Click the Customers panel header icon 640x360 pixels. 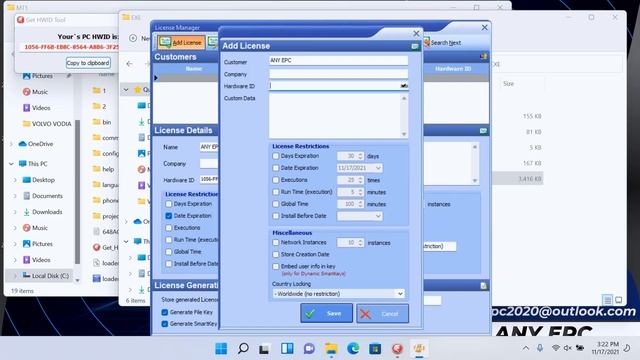[x=484, y=57]
